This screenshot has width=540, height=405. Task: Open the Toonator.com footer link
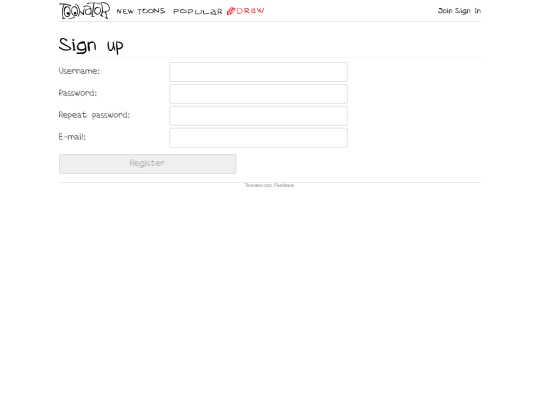(x=259, y=185)
